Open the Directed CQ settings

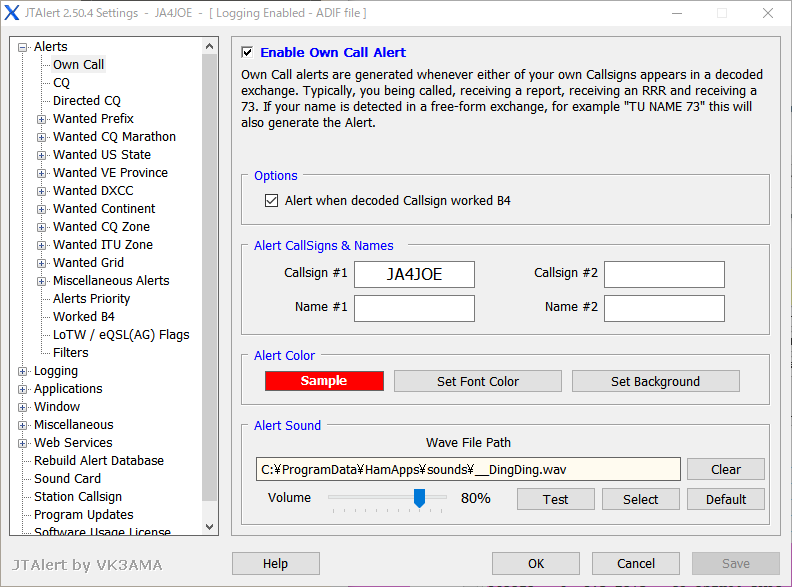click(87, 101)
